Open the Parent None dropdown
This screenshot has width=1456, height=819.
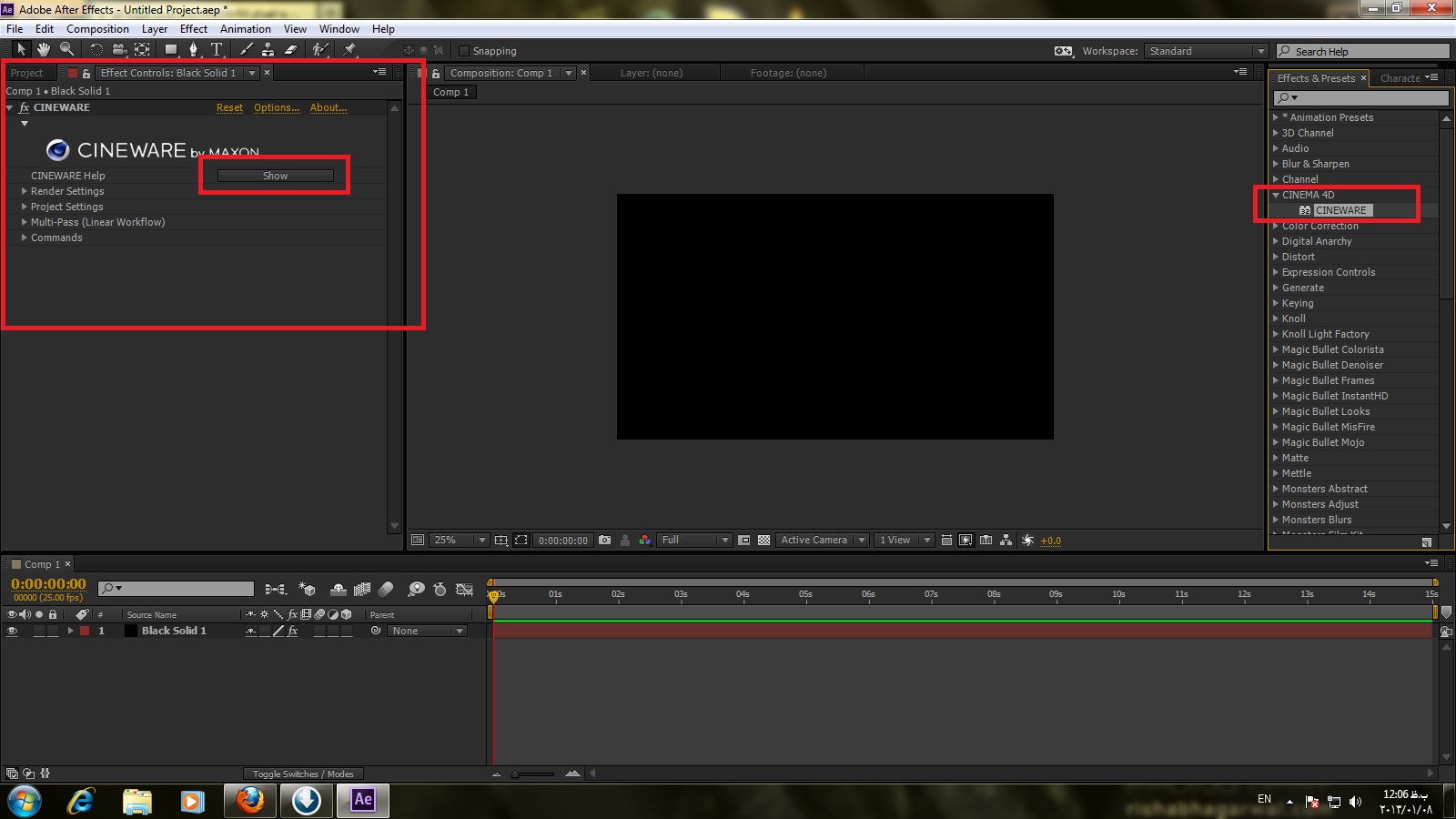427,631
